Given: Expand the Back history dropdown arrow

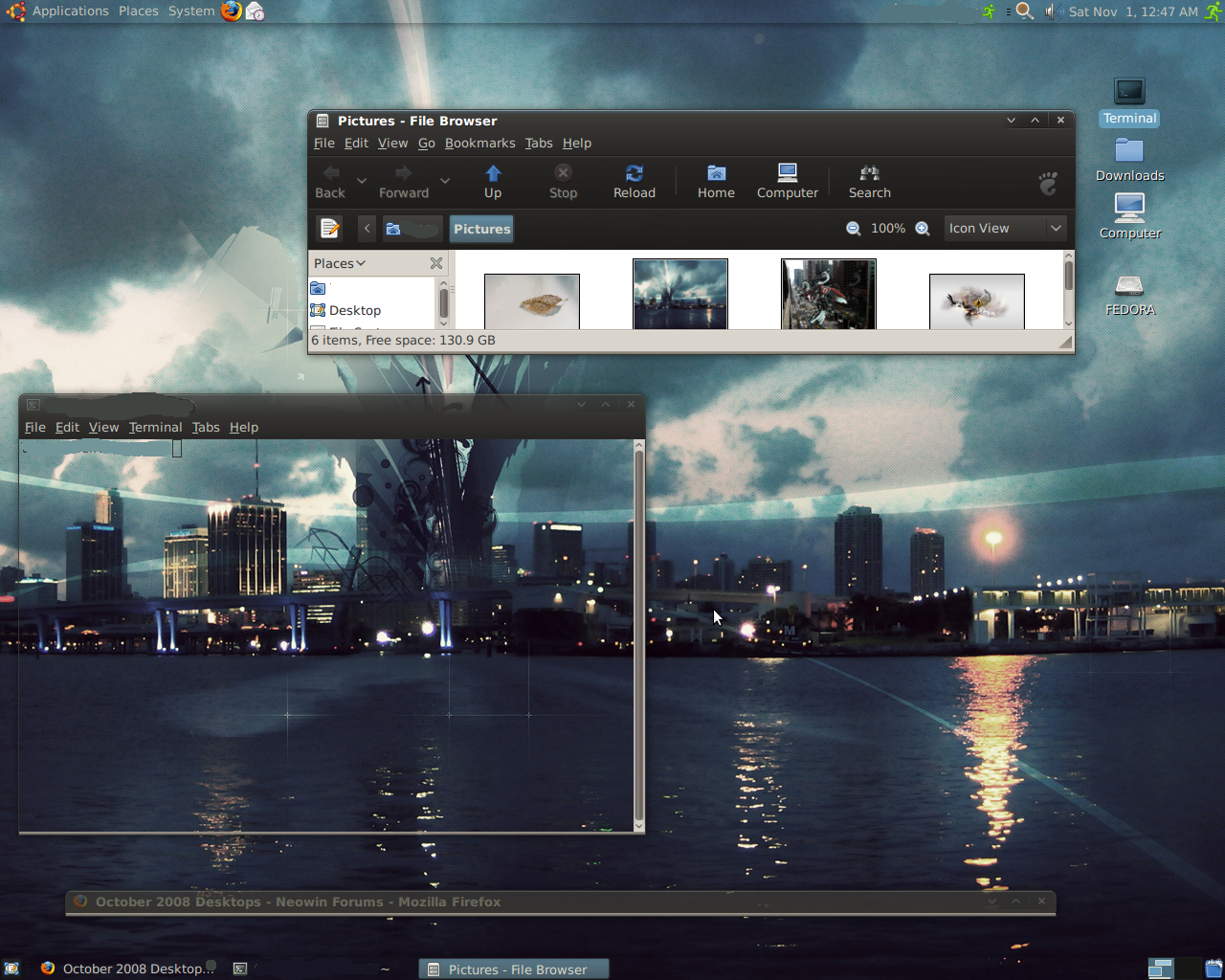Looking at the screenshot, I should (362, 181).
